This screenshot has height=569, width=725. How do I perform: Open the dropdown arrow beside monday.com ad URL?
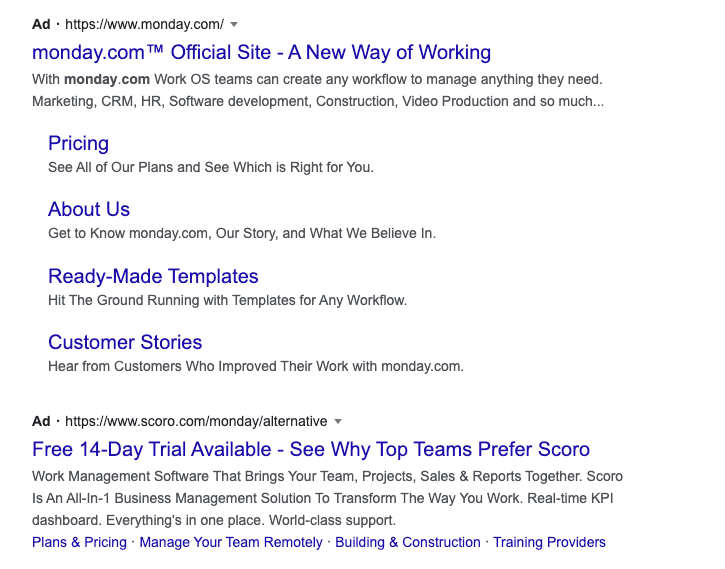click(x=234, y=24)
